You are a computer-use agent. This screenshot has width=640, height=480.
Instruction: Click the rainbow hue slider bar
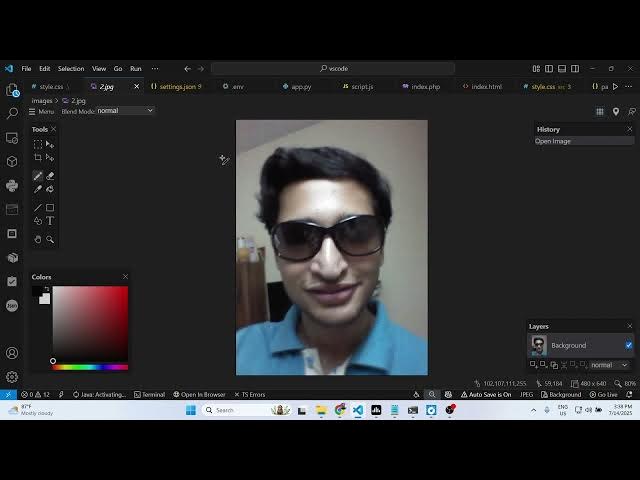(90, 367)
